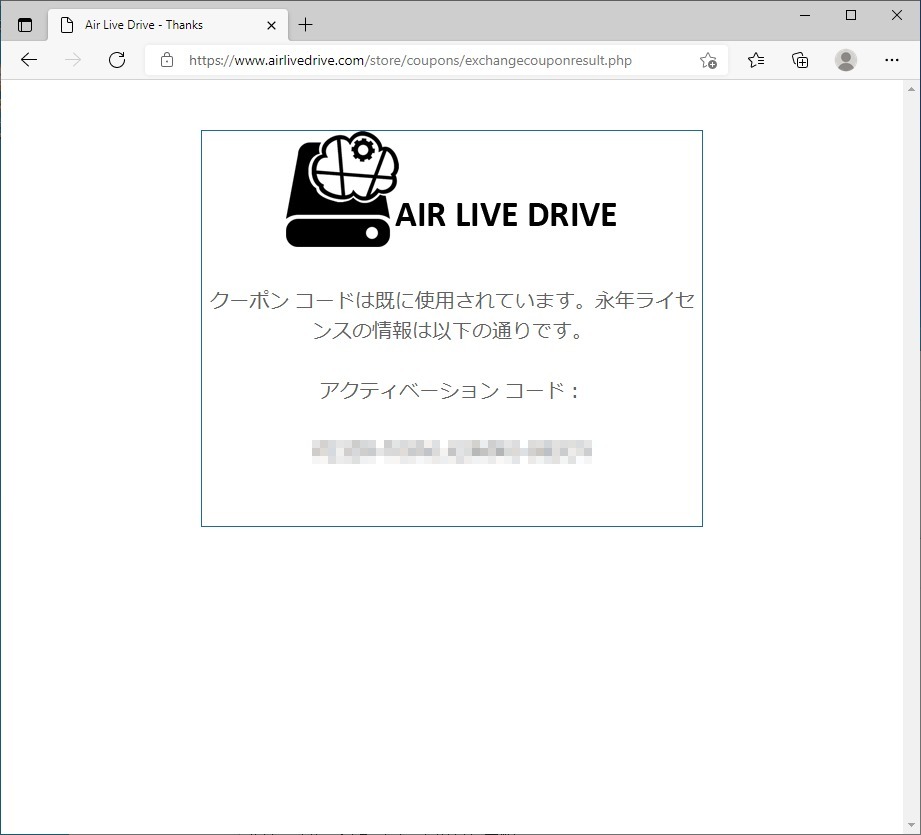Click the scrollbar down arrow

(912, 825)
